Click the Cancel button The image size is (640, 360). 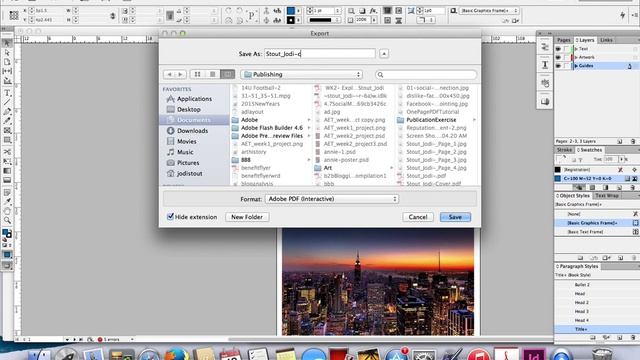[418, 217]
